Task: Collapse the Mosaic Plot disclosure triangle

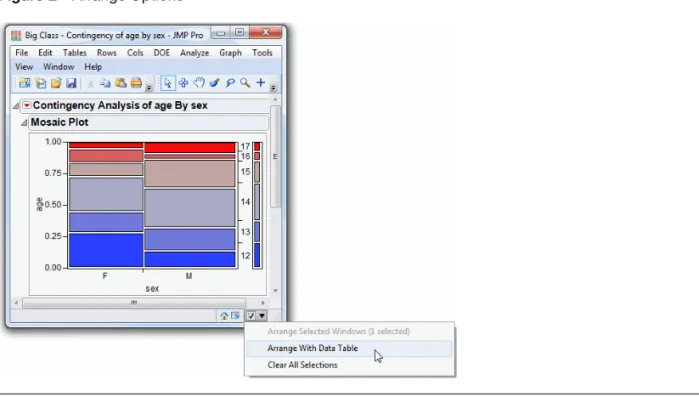Action: tap(24, 123)
